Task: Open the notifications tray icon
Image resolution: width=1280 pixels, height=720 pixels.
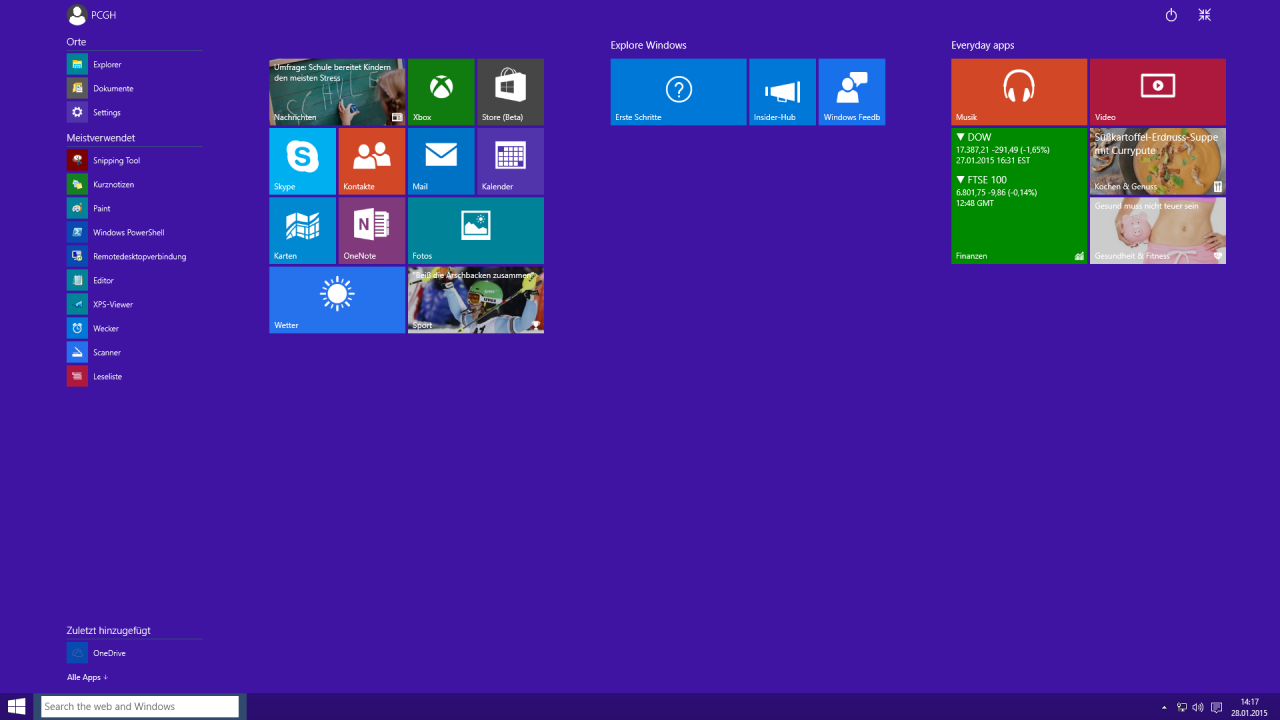Action: [x=1216, y=707]
